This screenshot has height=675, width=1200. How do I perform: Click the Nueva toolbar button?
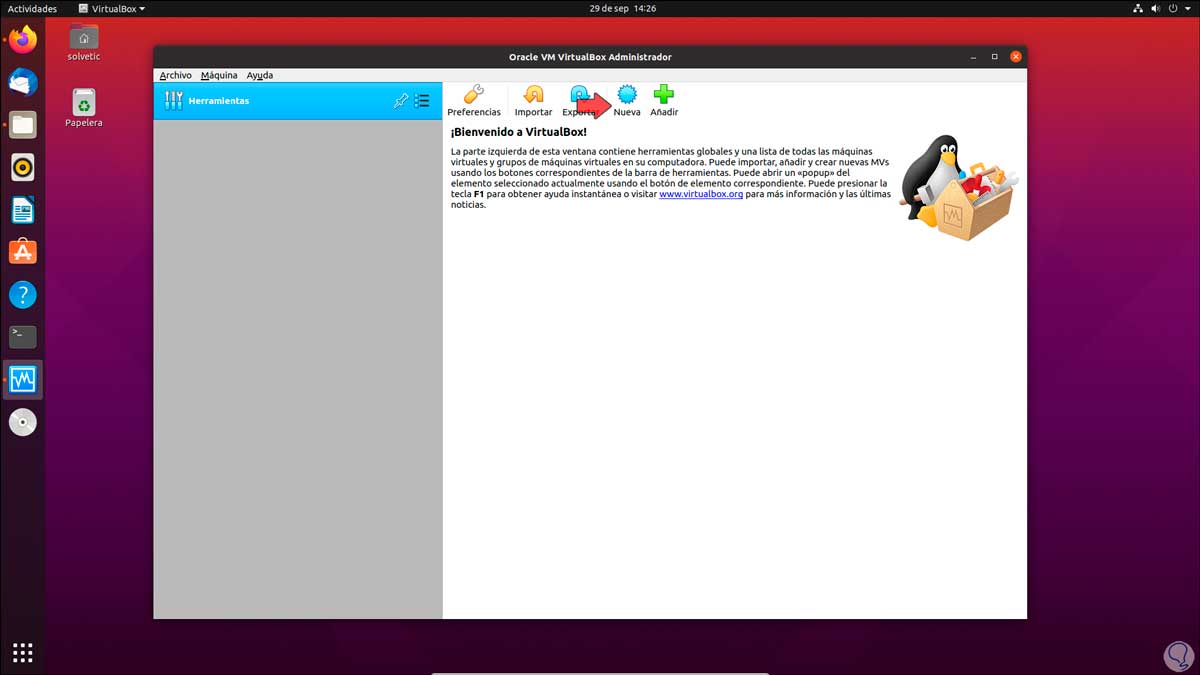point(627,100)
